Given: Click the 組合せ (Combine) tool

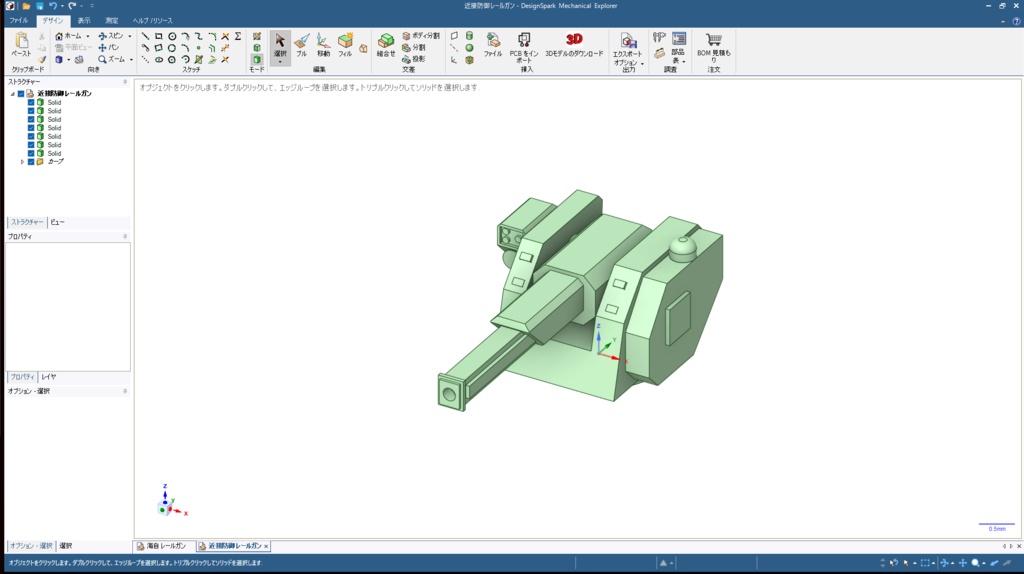Looking at the screenshot, I should [x=386, y=45].
